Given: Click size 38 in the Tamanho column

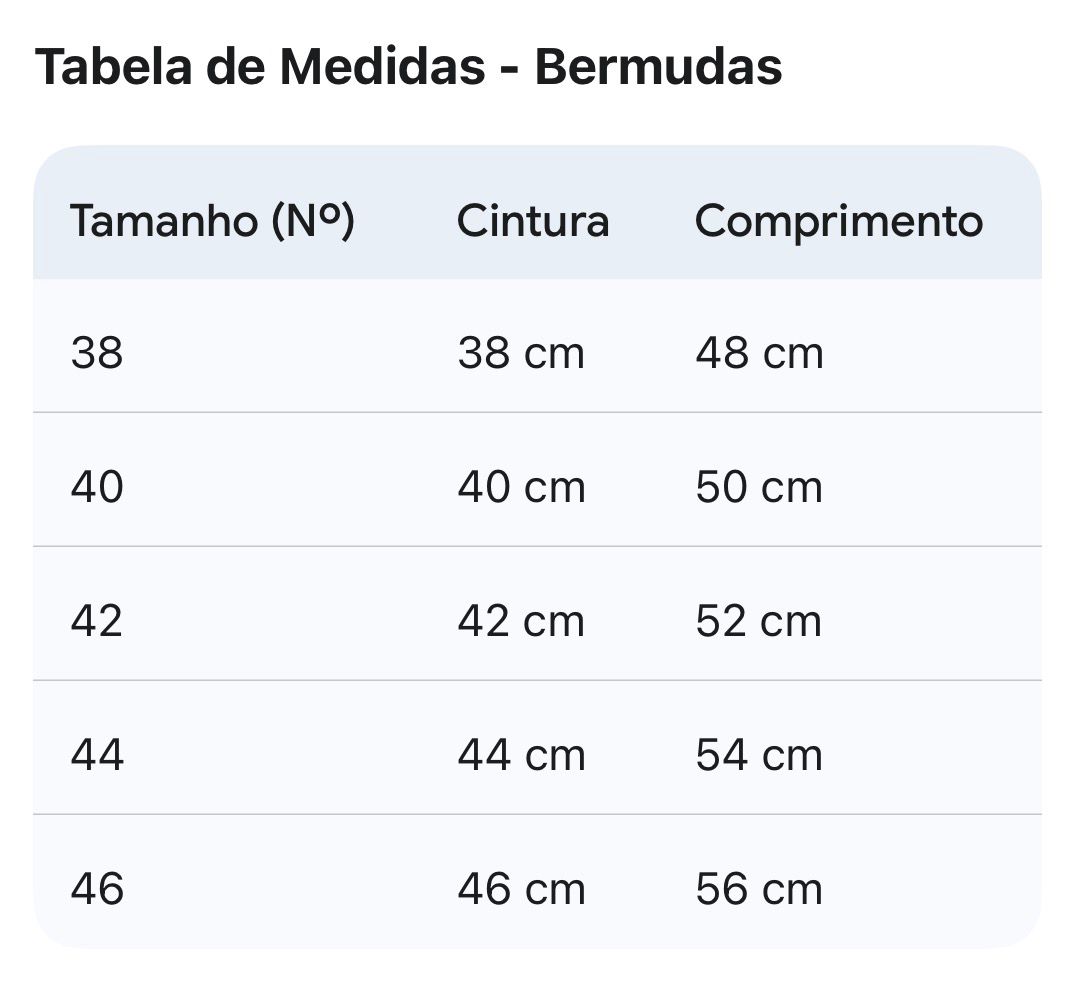Looking at the screenshot, I should click(97, 354).
